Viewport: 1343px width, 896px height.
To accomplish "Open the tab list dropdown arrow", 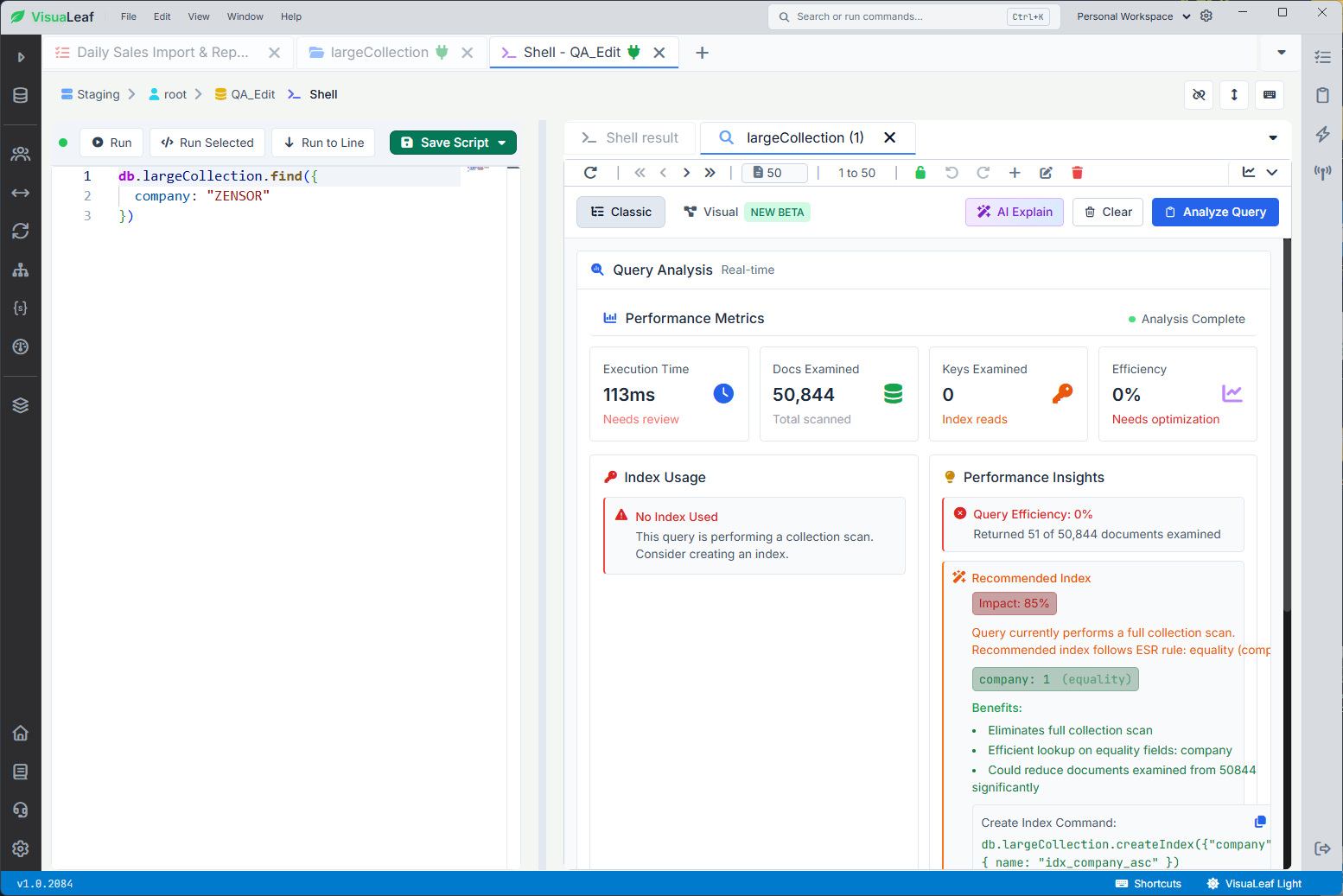I will click(1281, 53).
